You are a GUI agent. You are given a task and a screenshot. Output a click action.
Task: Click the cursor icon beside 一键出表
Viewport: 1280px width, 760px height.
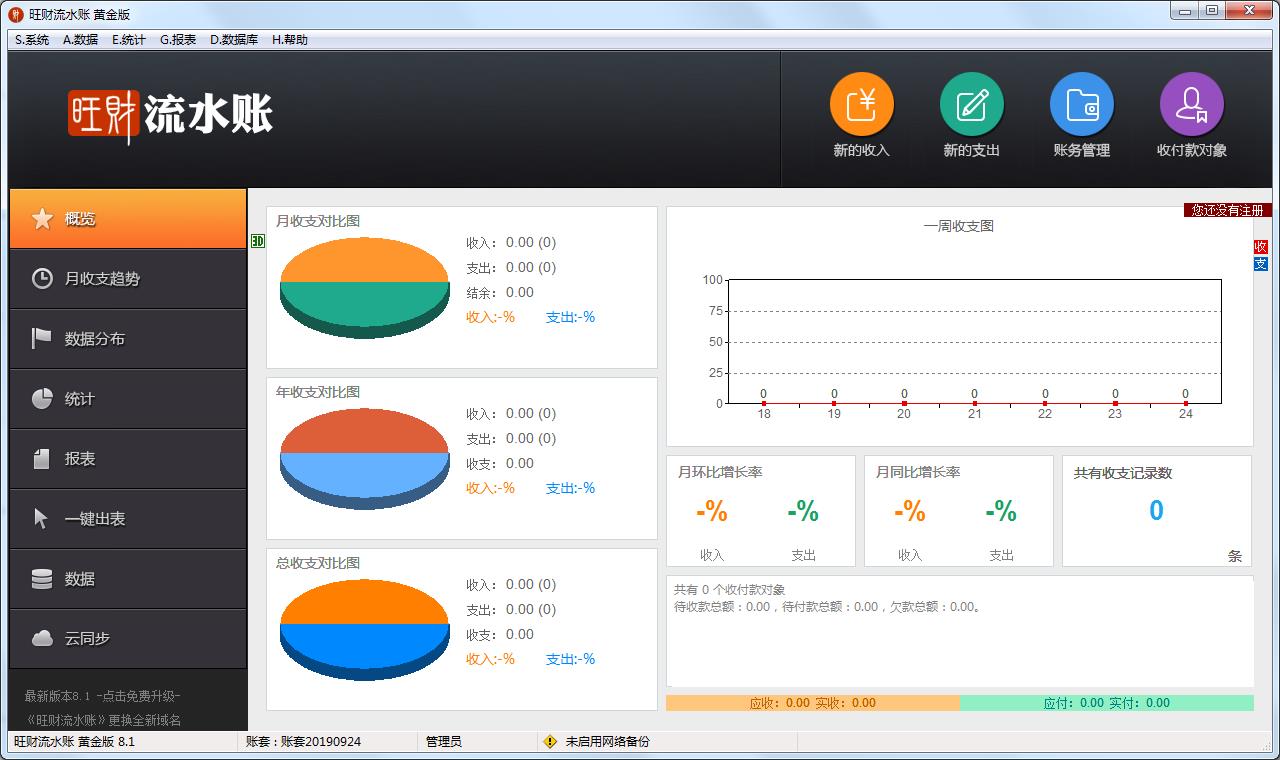[41, 519]
